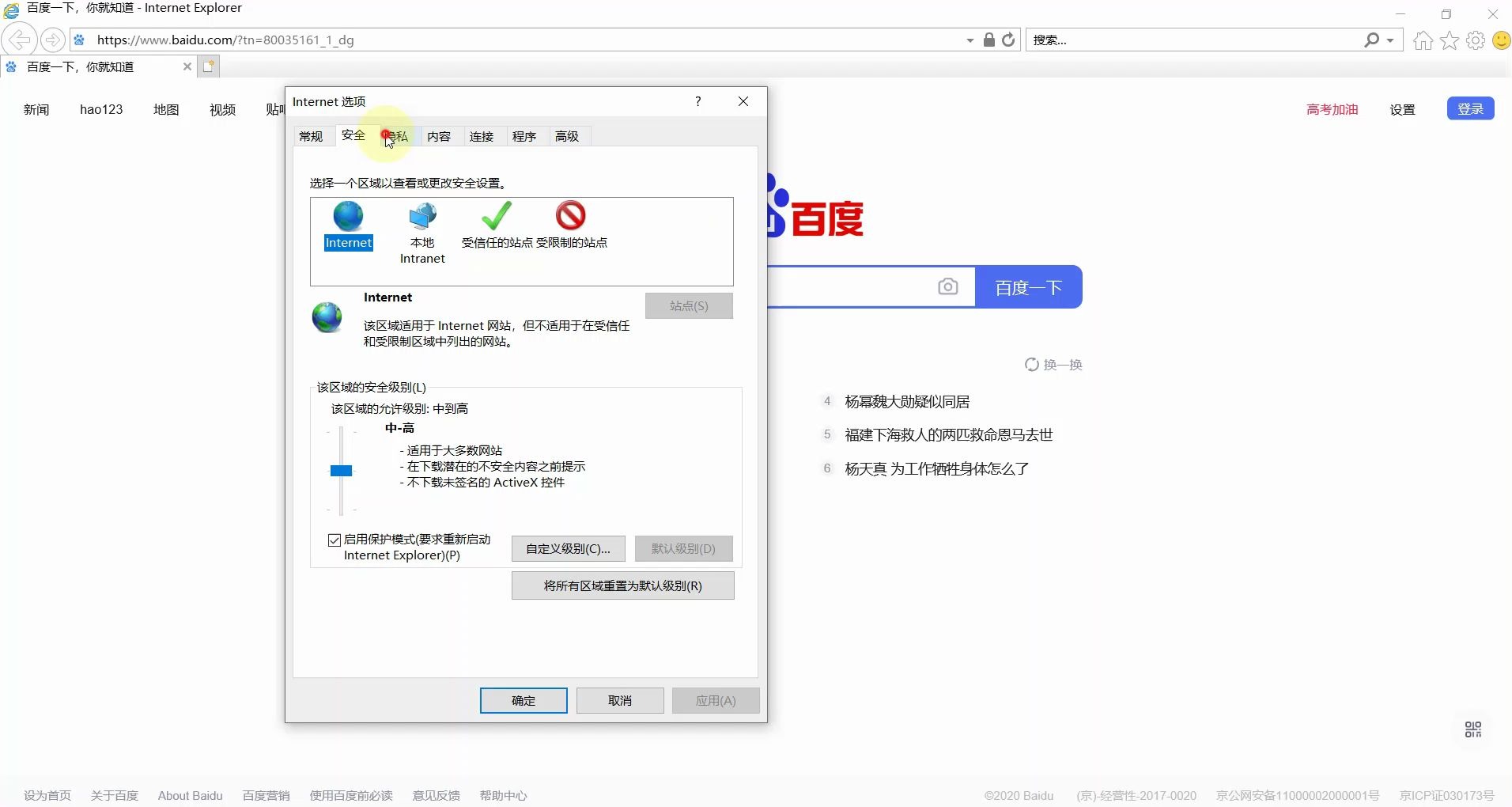Click the 帮助中心 footer link

(x=503, y=795)
